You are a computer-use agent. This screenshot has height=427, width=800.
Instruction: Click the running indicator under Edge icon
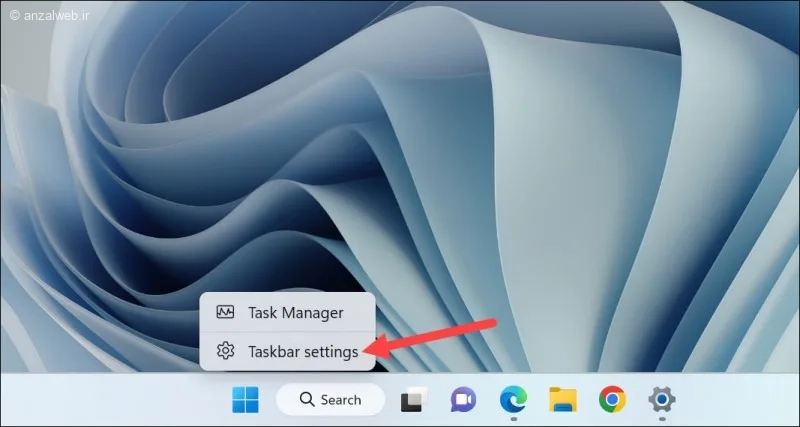coord(513,419)
